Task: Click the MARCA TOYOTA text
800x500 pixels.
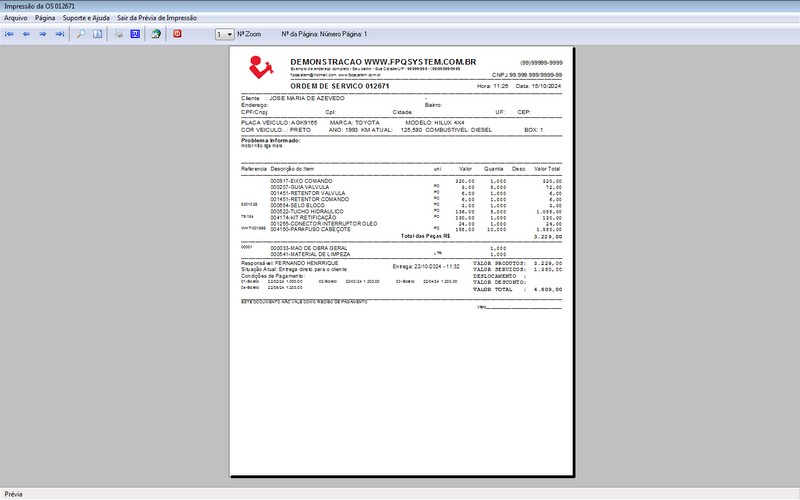Action: point(355,123)
